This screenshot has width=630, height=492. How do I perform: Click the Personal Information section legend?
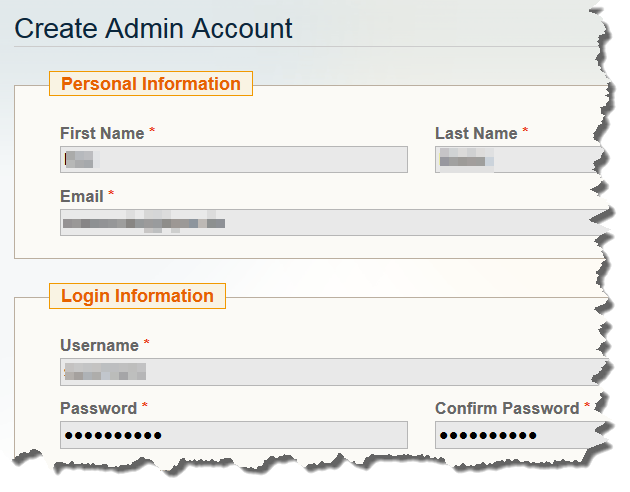[151, 84]
